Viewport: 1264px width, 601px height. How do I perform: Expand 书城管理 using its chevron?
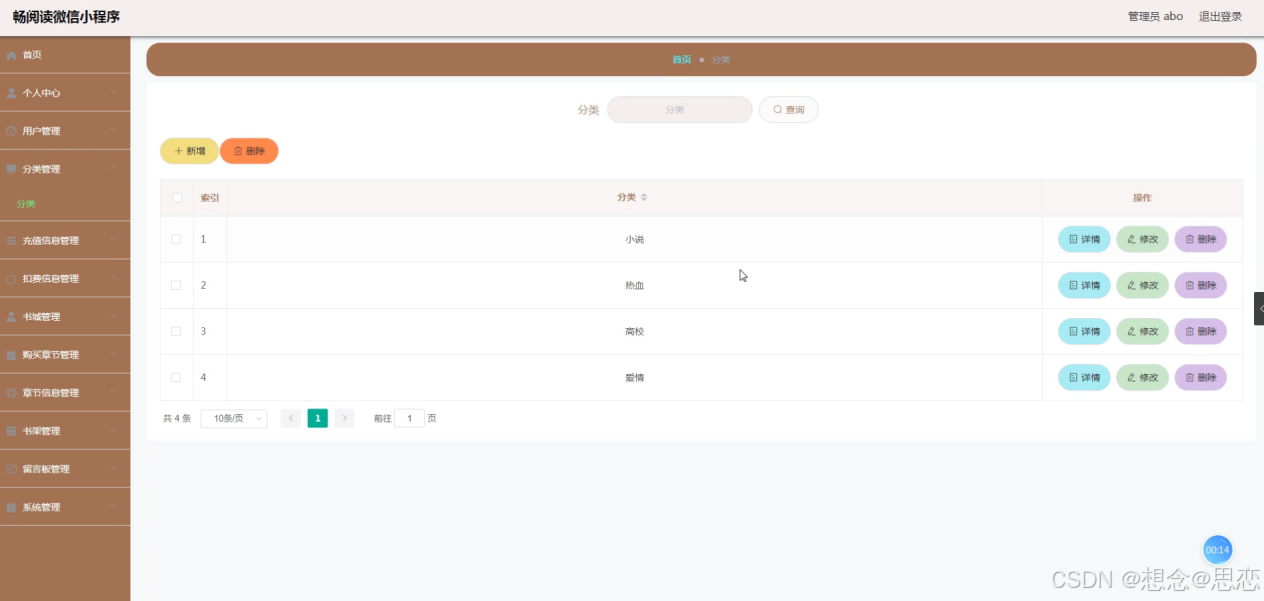(113, 317)
